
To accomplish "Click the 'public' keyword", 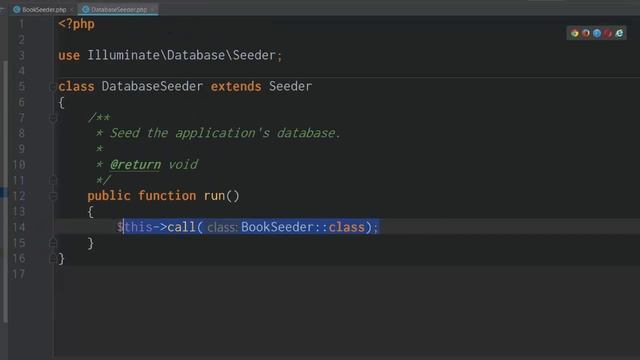I will (x=109, y=196).
